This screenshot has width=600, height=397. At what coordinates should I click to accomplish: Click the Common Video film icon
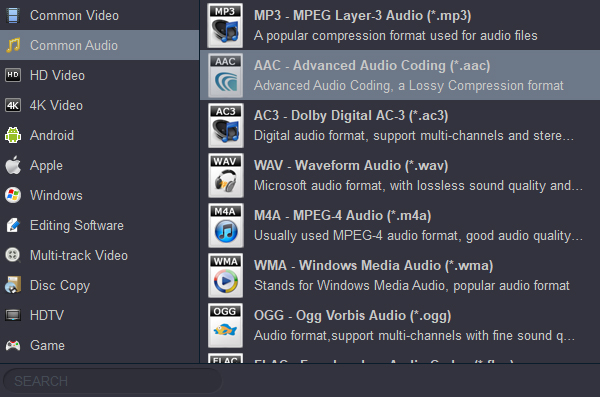(x=13, y=15)
